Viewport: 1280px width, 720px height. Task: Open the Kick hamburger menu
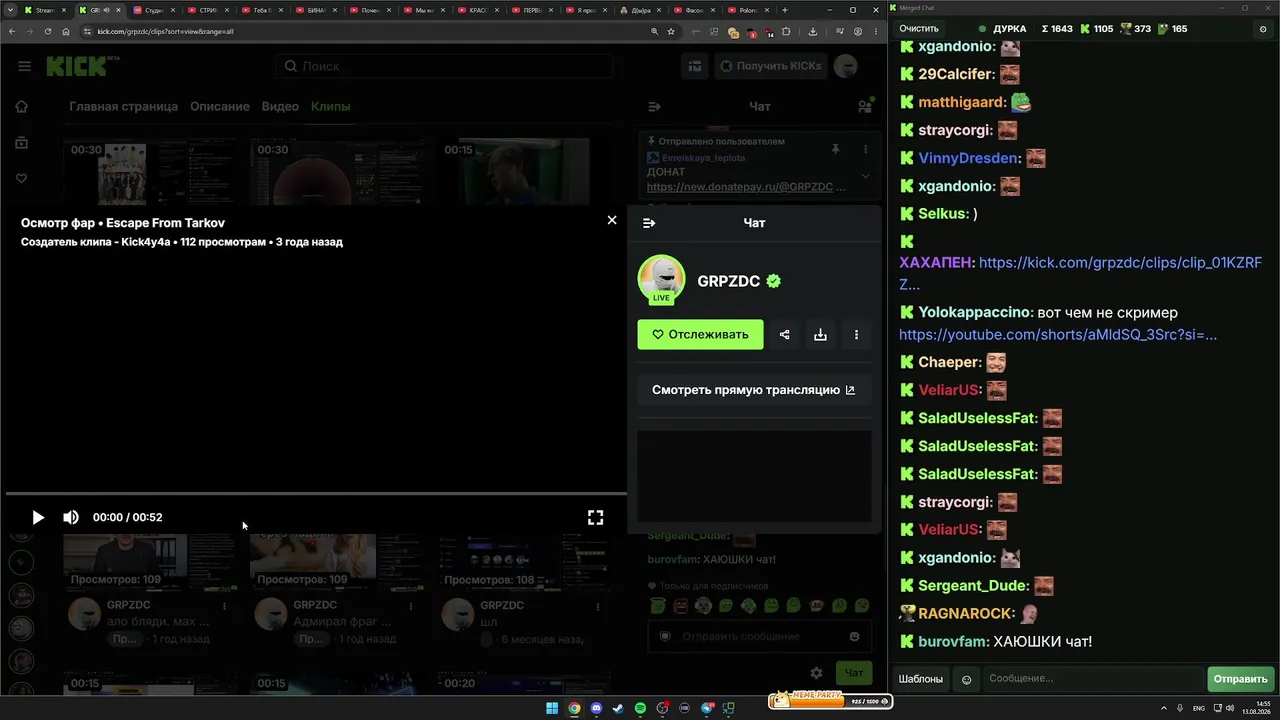click(x=24, y=66)
